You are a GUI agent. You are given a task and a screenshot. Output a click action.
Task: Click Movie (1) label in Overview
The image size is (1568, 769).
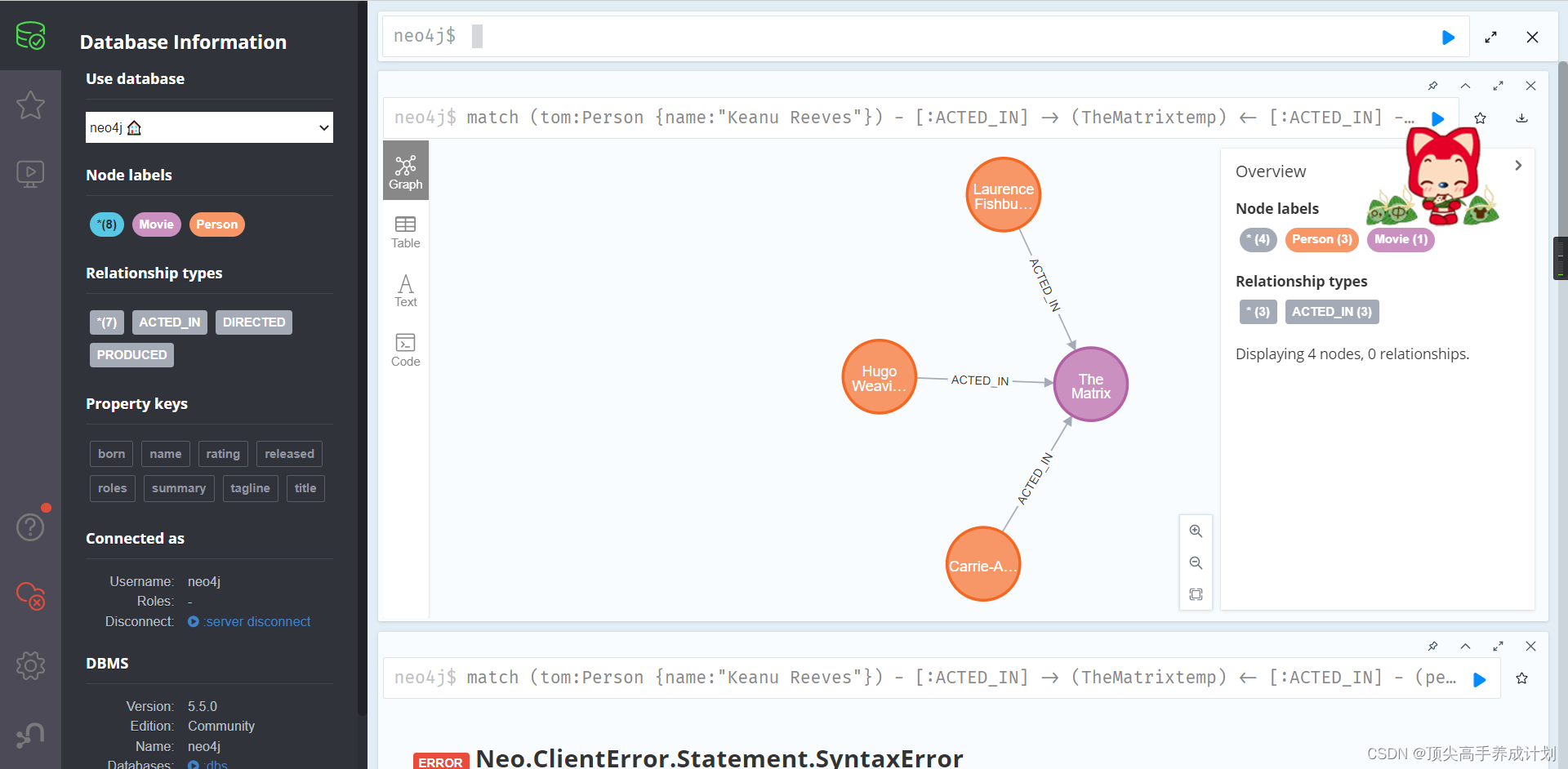tap(1401, 239)
